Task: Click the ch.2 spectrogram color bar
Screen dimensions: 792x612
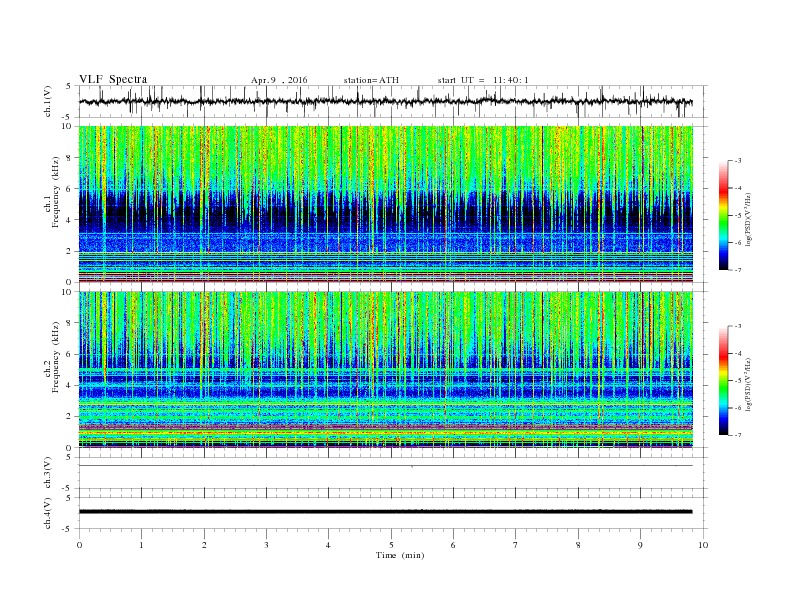Action: [723, 380]
